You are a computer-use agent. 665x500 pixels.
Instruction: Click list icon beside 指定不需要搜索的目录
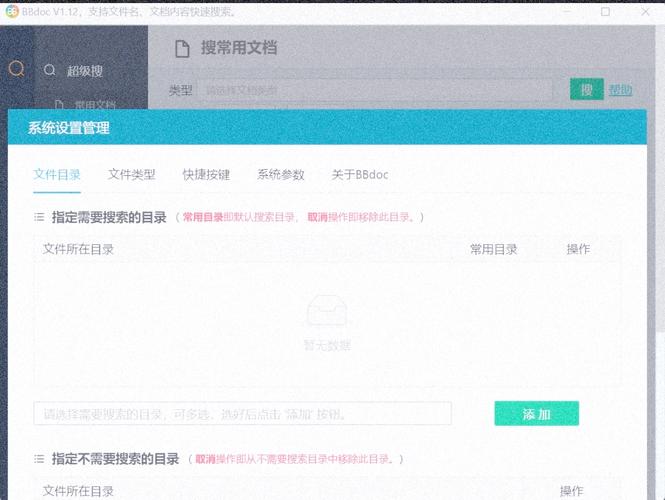[39, 459]
